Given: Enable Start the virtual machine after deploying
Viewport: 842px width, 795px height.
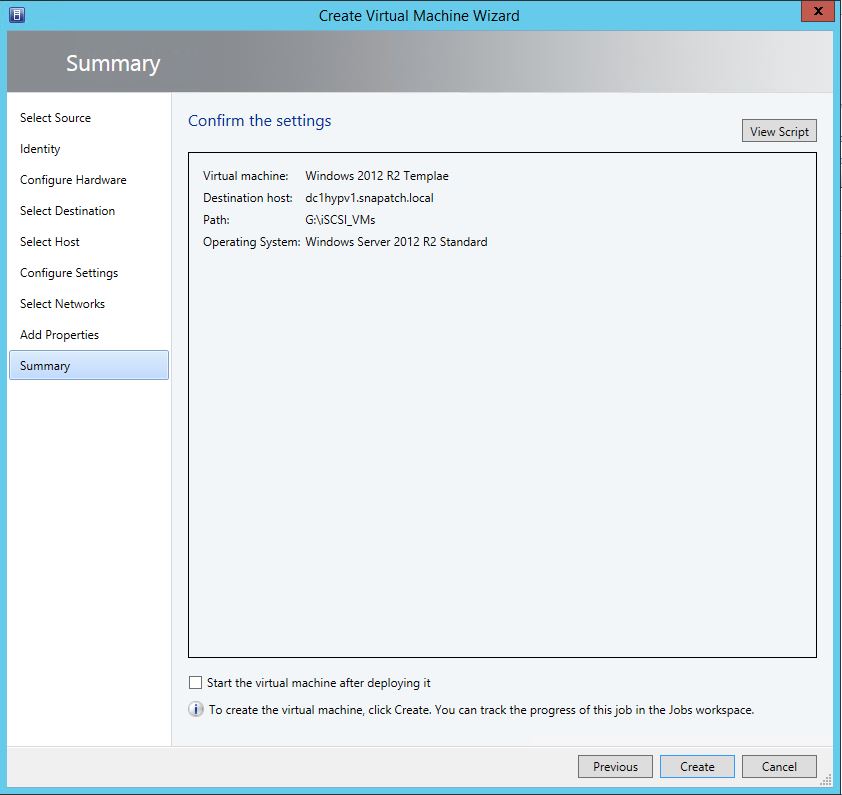Looking at the screenshot, I should click(195, 683).
